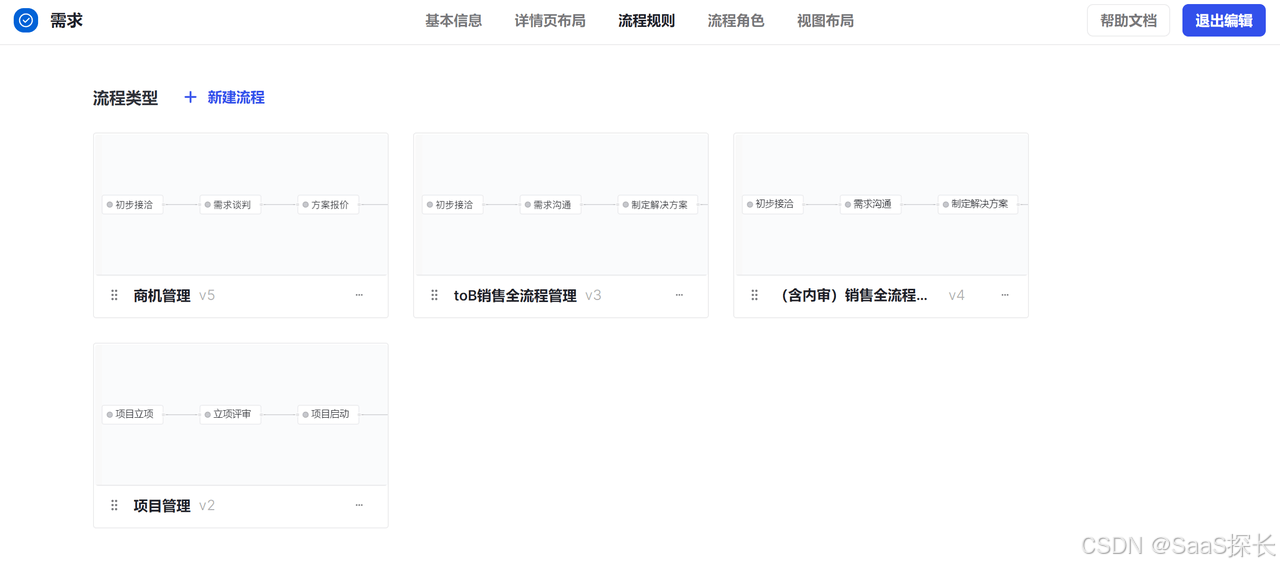Grab the drag handle icon for 项目管理
1280x567 pixels.
pos(114,505)
